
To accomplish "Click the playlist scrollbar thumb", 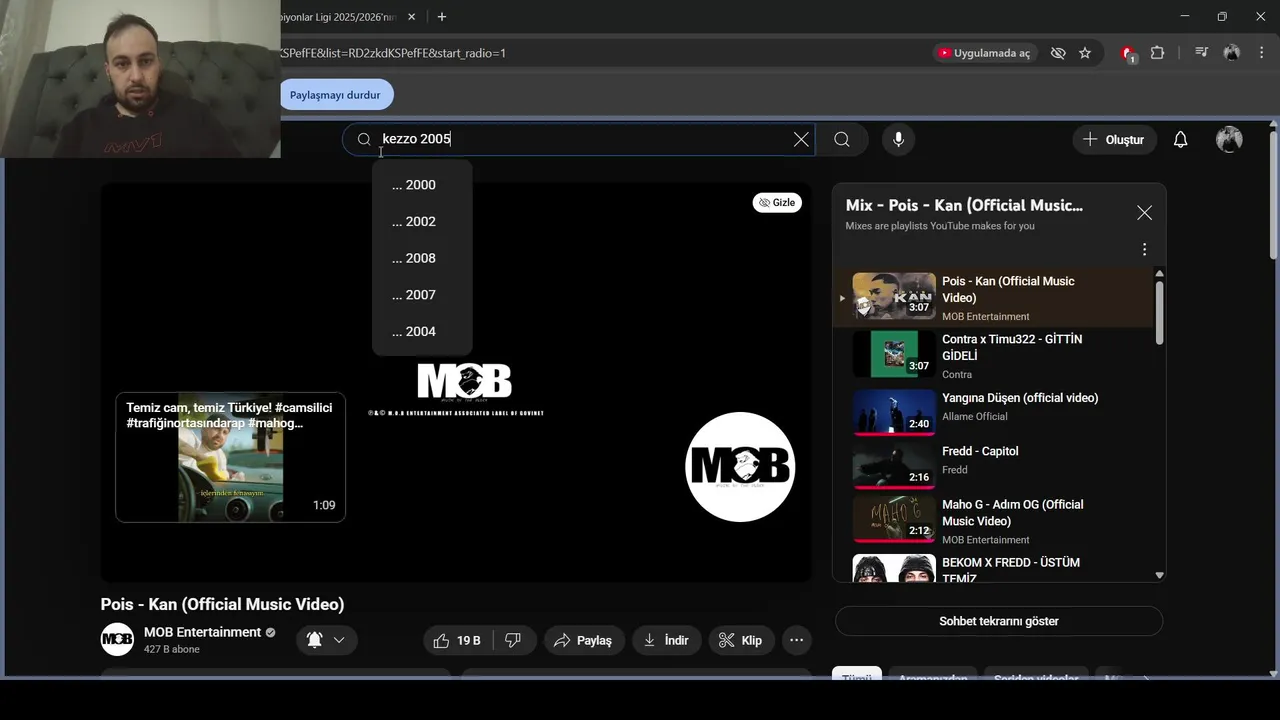I will 1159,314.
